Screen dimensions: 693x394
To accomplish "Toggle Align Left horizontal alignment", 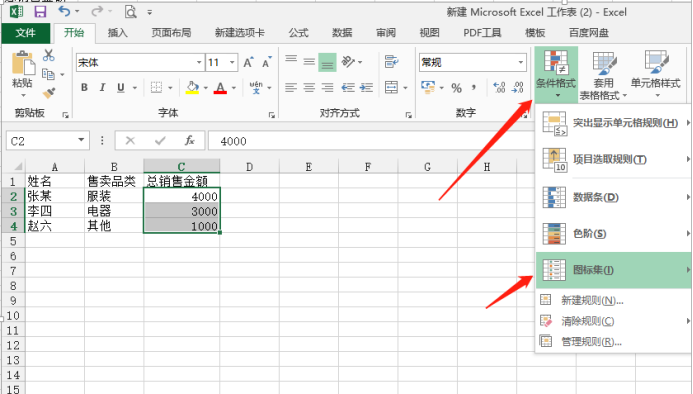I will [291, 88].
